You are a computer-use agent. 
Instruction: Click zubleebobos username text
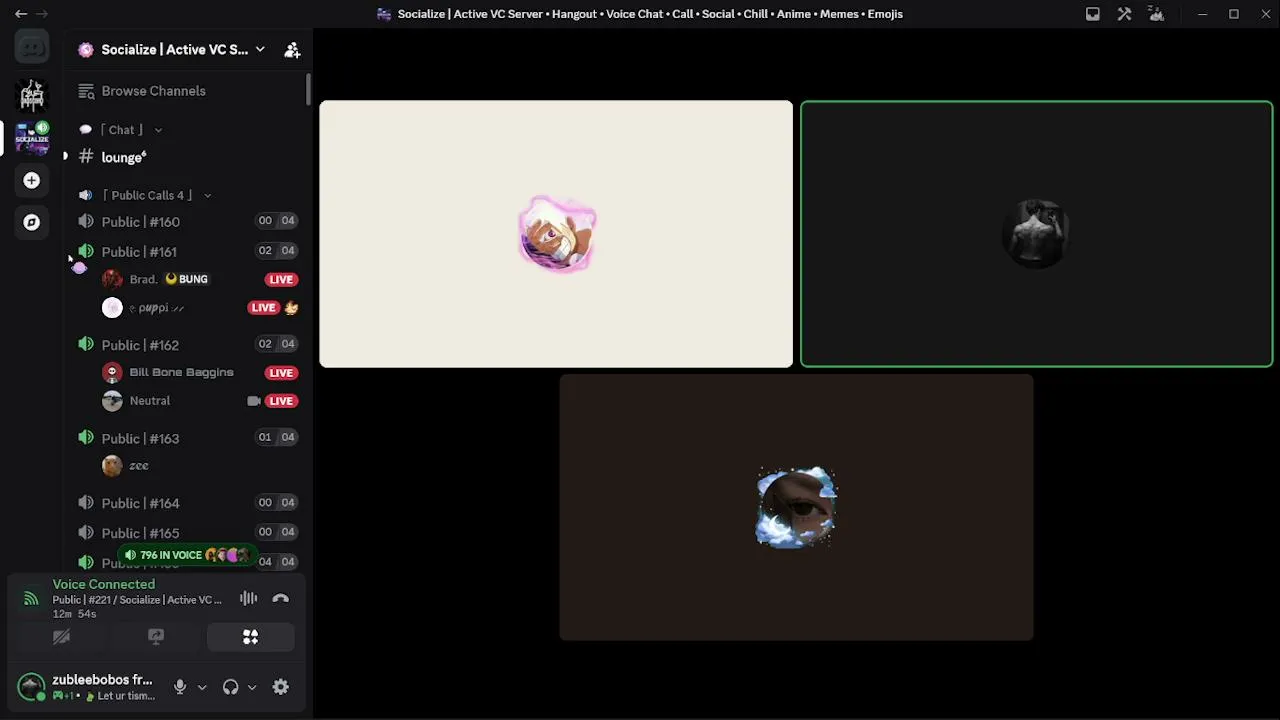(x=102, y=680)
